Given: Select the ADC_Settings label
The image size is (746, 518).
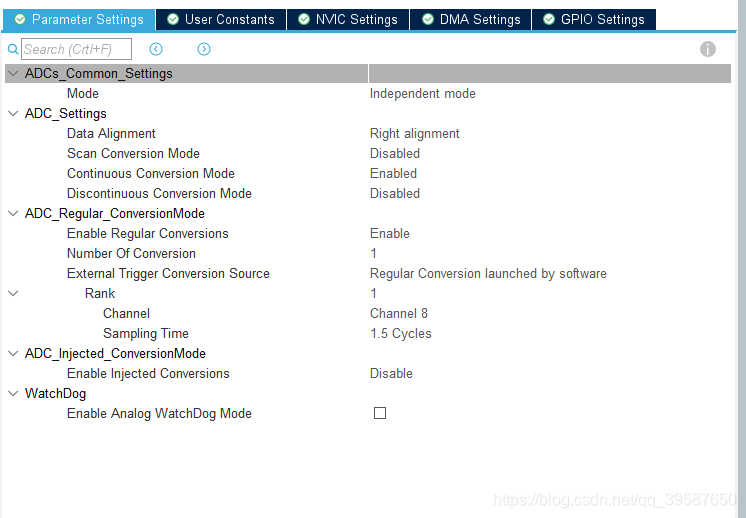Looking at the screenshot, I should [66, 113].
